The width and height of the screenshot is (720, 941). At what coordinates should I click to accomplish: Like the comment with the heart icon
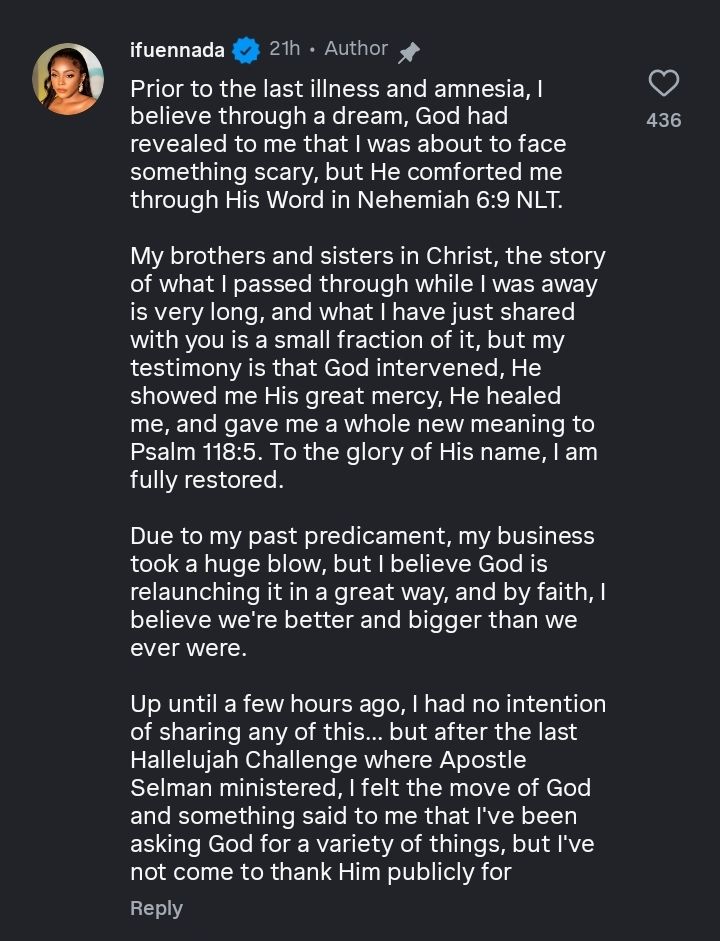663,83
